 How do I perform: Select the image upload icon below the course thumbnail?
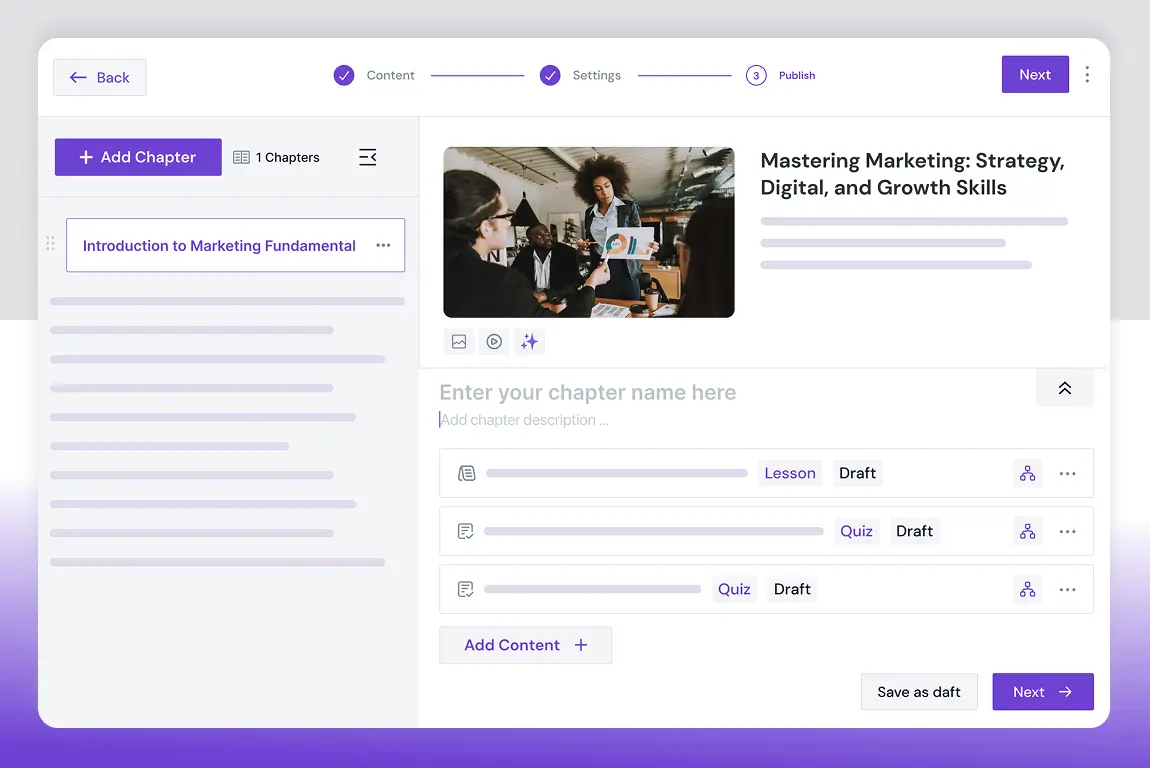[x=459, y=341]
